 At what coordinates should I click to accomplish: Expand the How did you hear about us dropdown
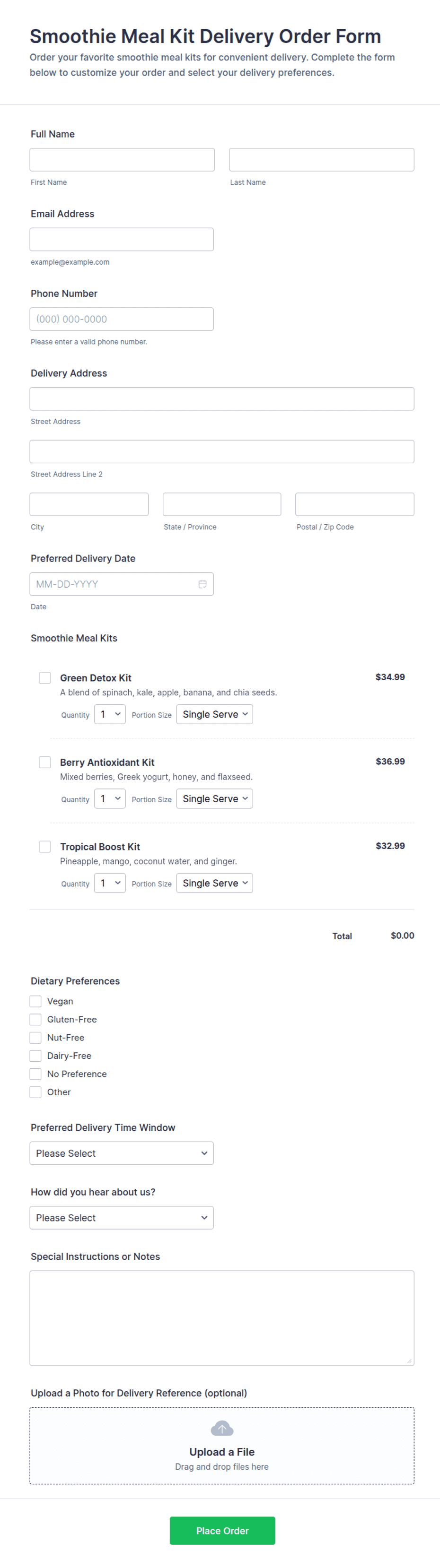tap(122, 1218)
